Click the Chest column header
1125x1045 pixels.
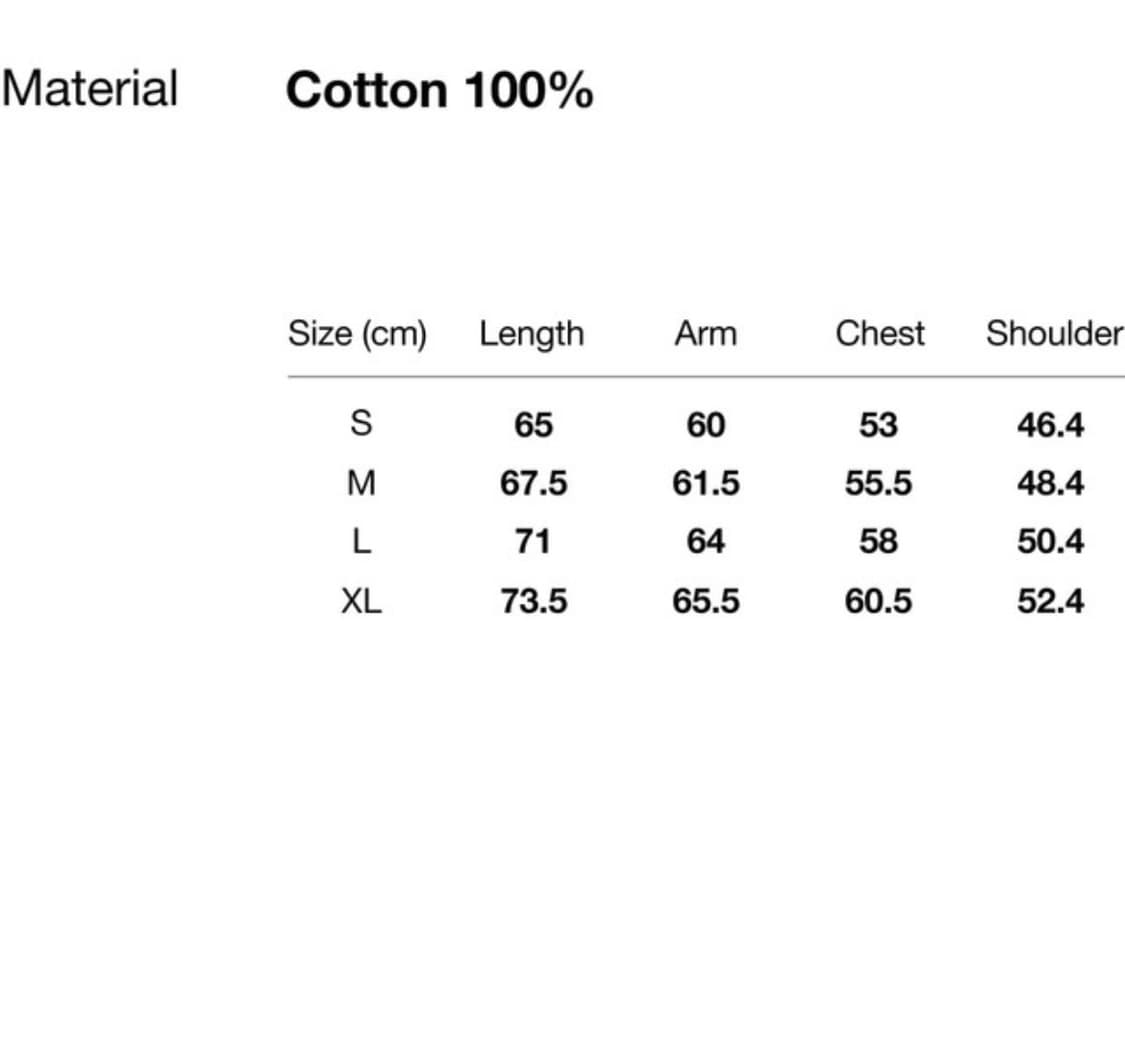880,333
